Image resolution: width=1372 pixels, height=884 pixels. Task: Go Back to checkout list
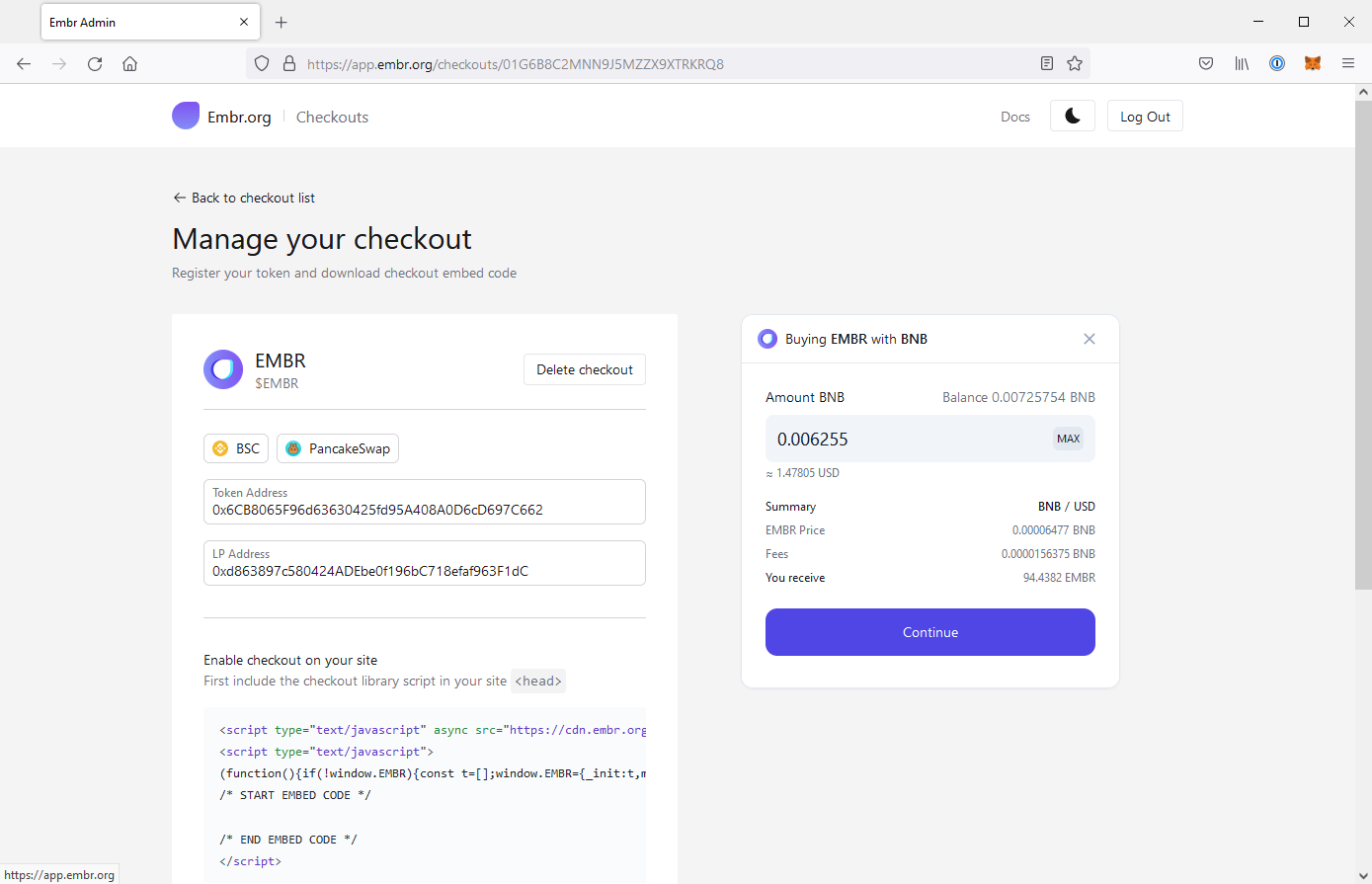click(x=244, y=198)
